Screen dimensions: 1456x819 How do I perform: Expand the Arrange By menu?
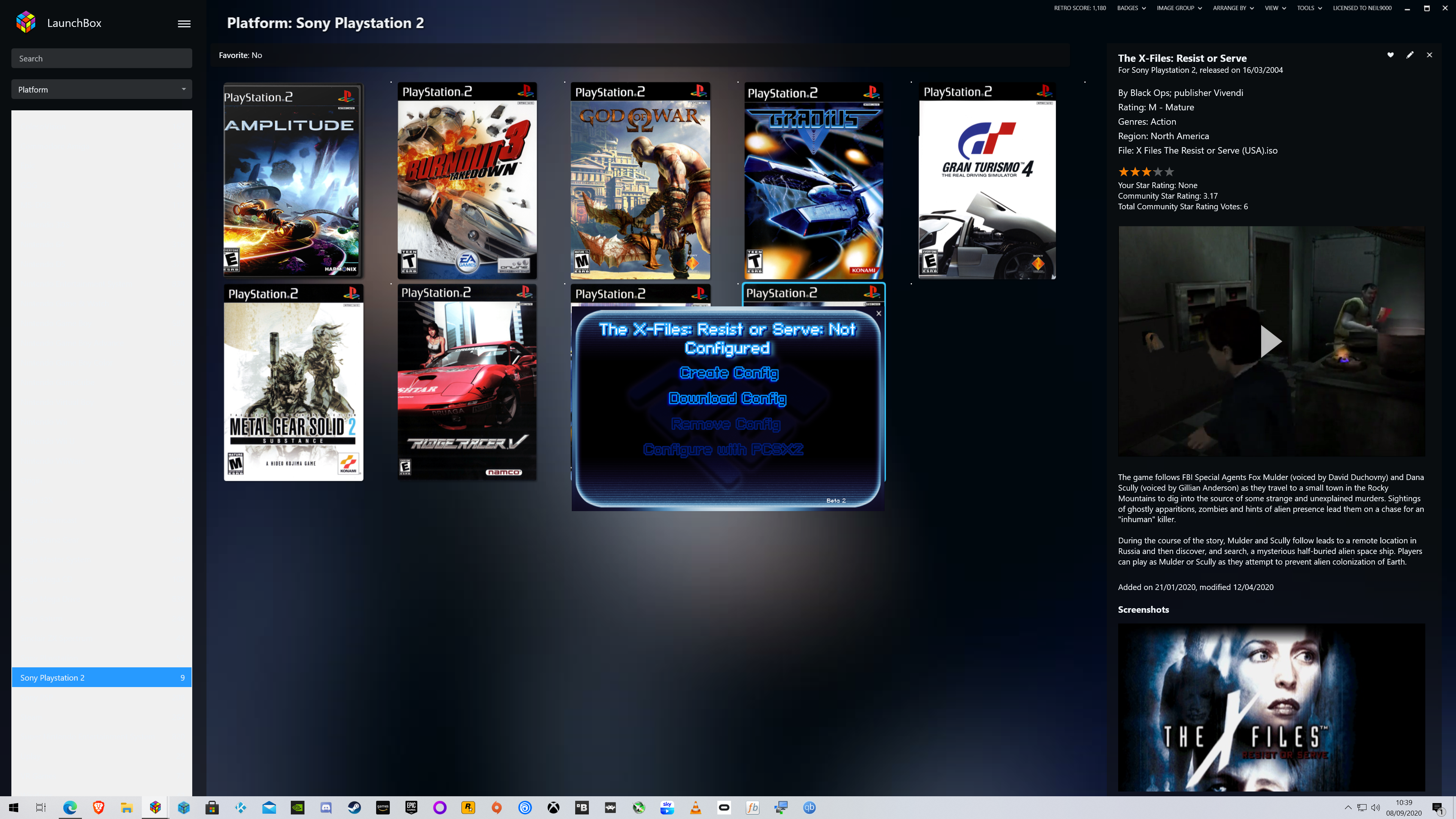coord(1233,8)
